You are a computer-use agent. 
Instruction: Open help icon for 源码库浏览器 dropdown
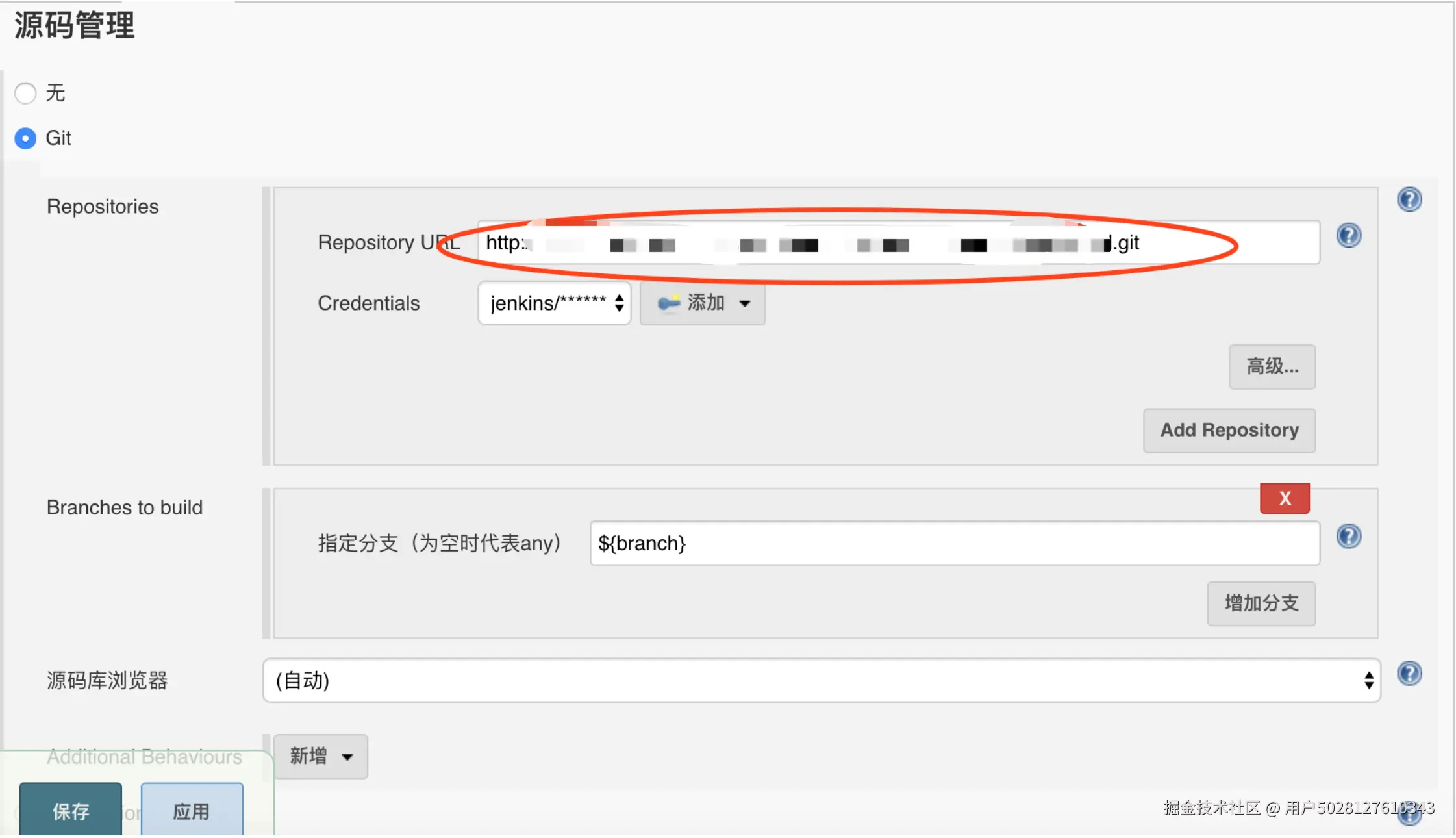pos(1409,674)
